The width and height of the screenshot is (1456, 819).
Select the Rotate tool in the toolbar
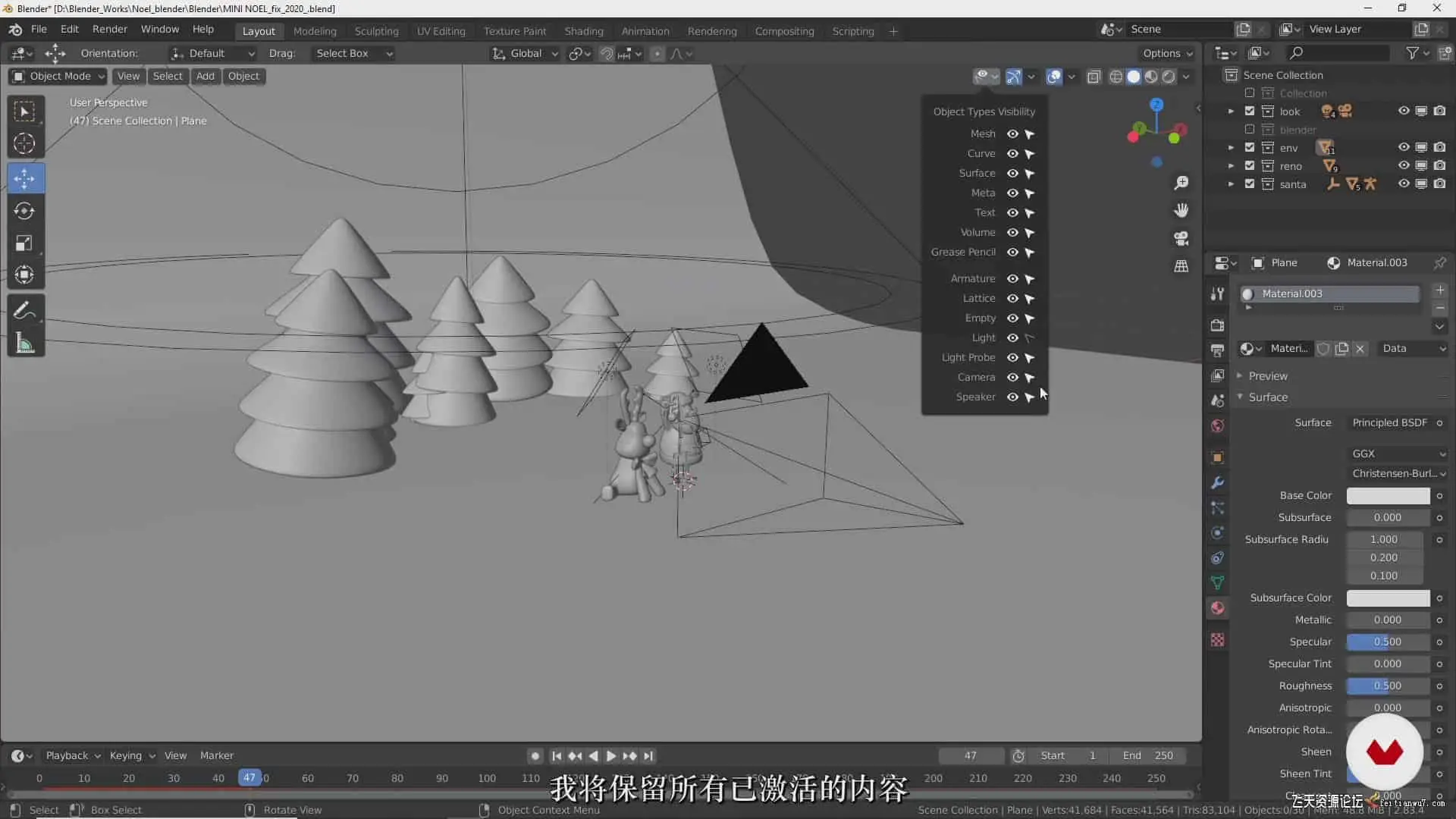(x=24, y=211)
